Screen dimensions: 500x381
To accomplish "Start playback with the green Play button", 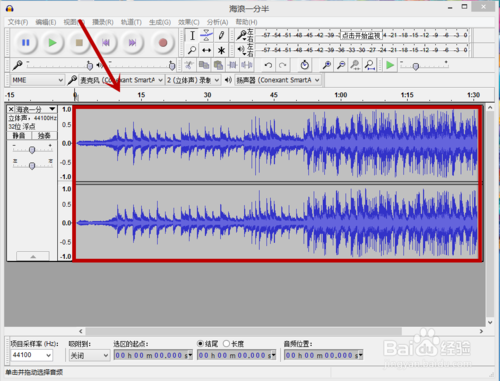I will point(52,43).
